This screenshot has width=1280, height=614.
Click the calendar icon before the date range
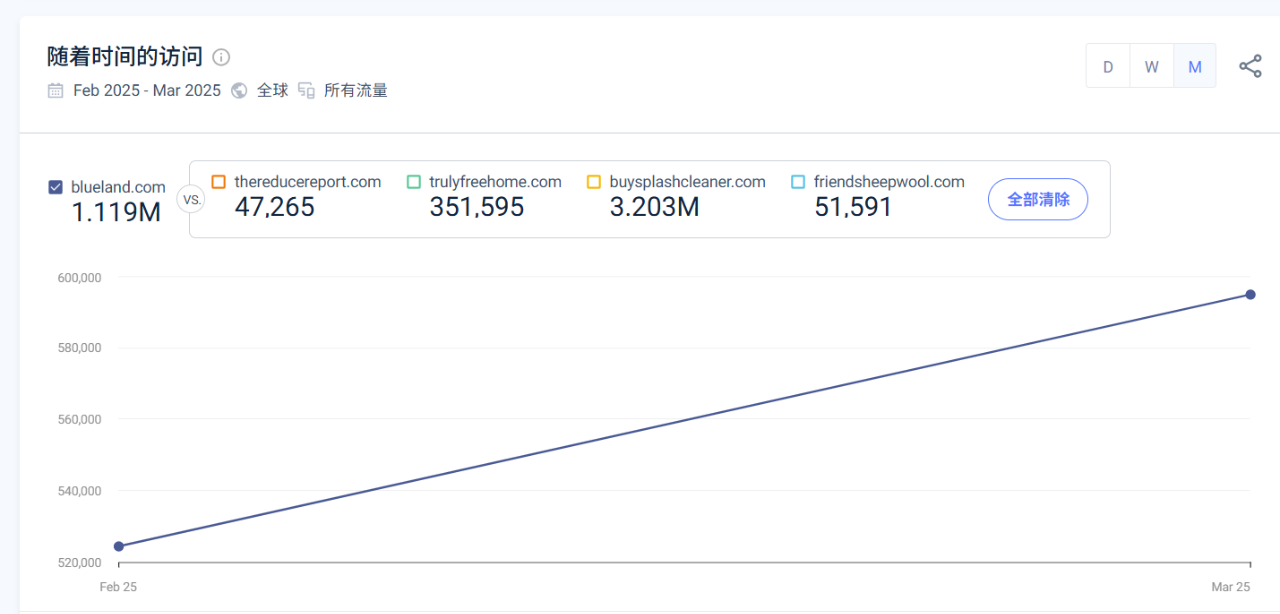click(56, 91)
